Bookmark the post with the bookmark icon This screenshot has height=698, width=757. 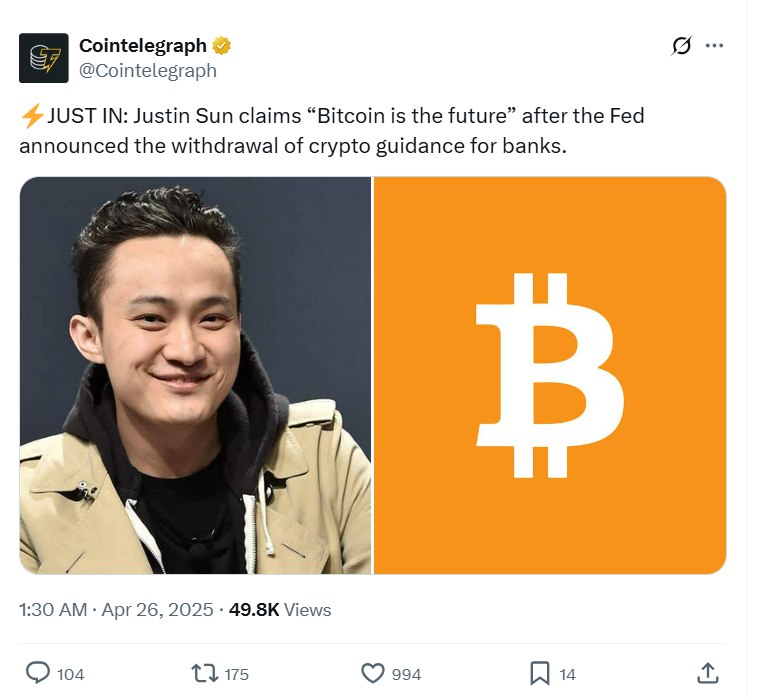(540, 673)
